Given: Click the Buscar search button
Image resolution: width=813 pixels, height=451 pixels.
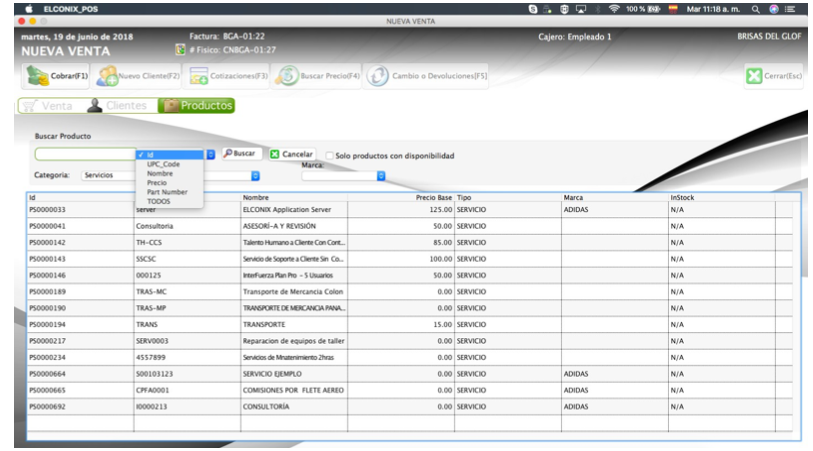Looking at the screenshot, I should coord(241,153).
